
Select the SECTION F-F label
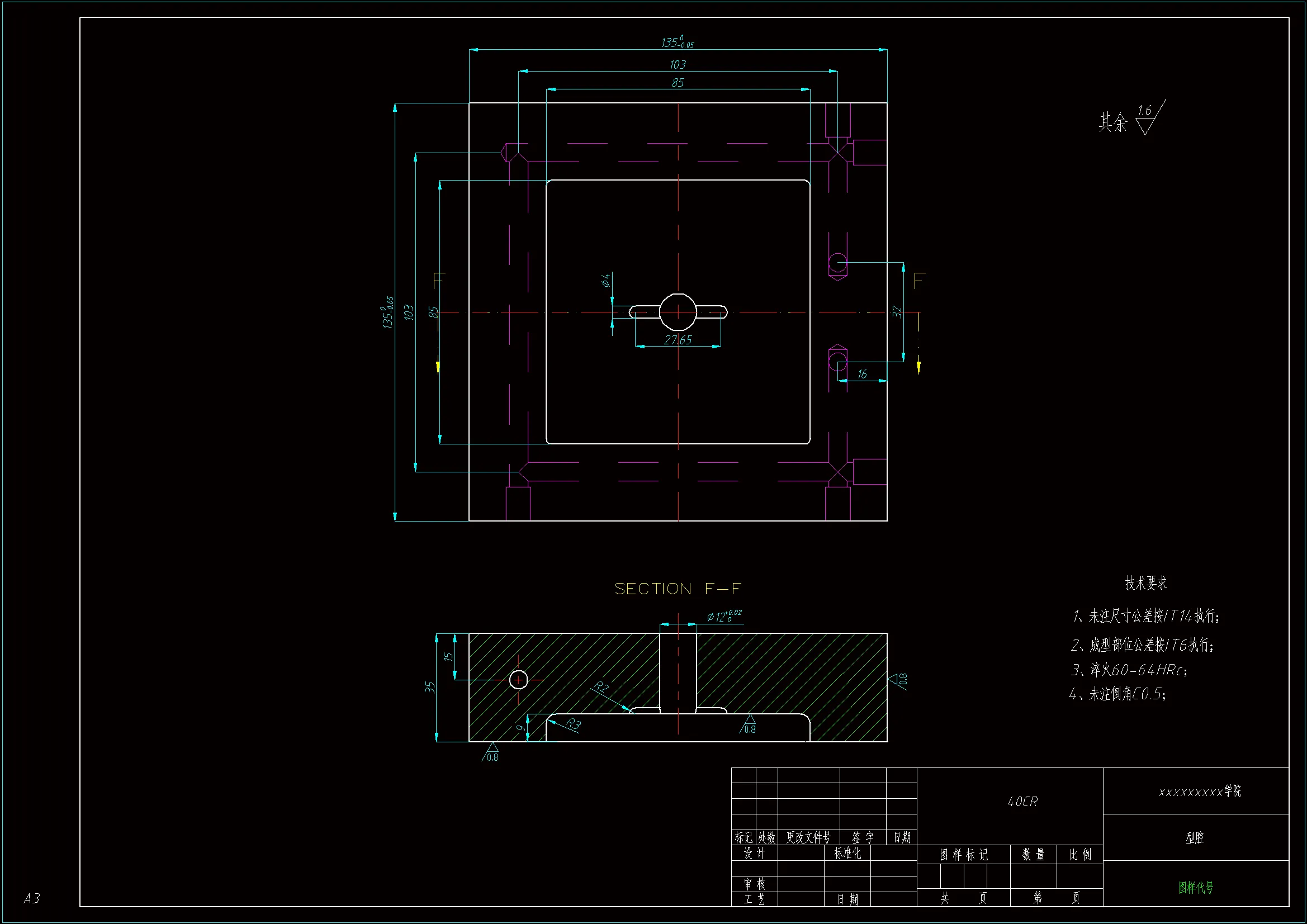(678, 589)
